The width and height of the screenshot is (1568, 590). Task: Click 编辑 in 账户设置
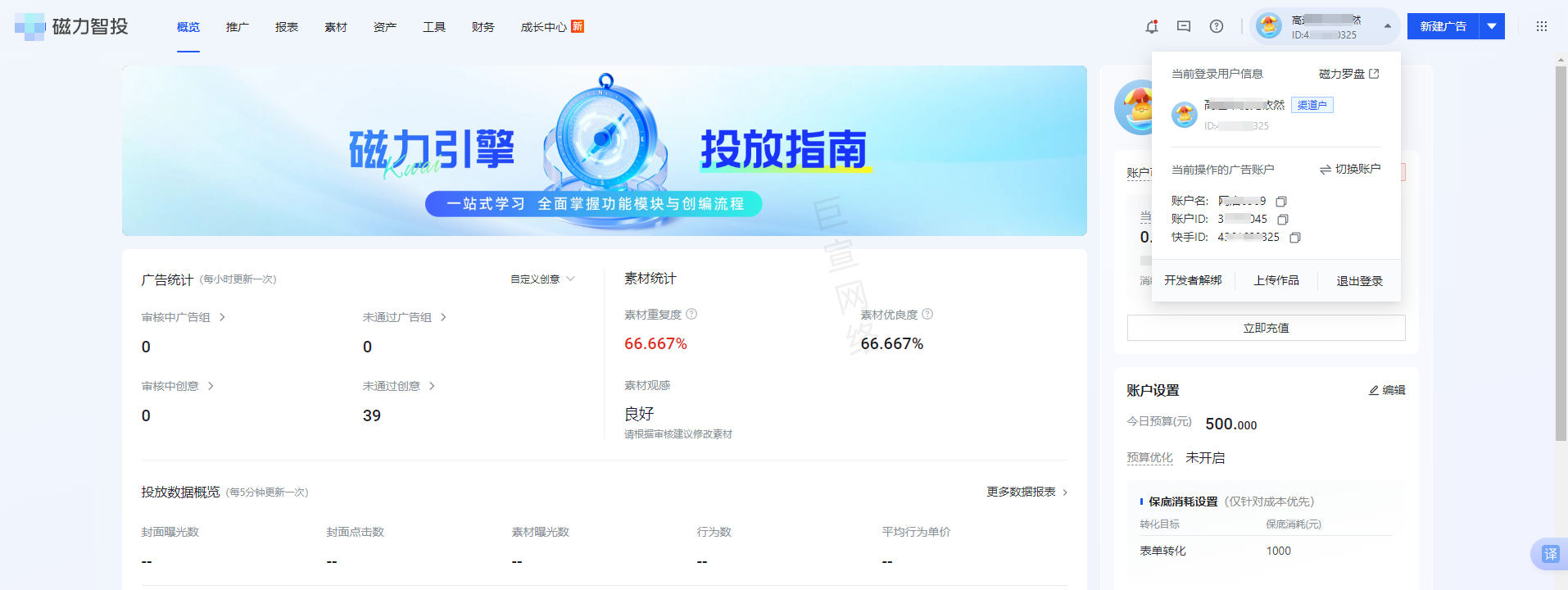click(x=1387, y=390)
